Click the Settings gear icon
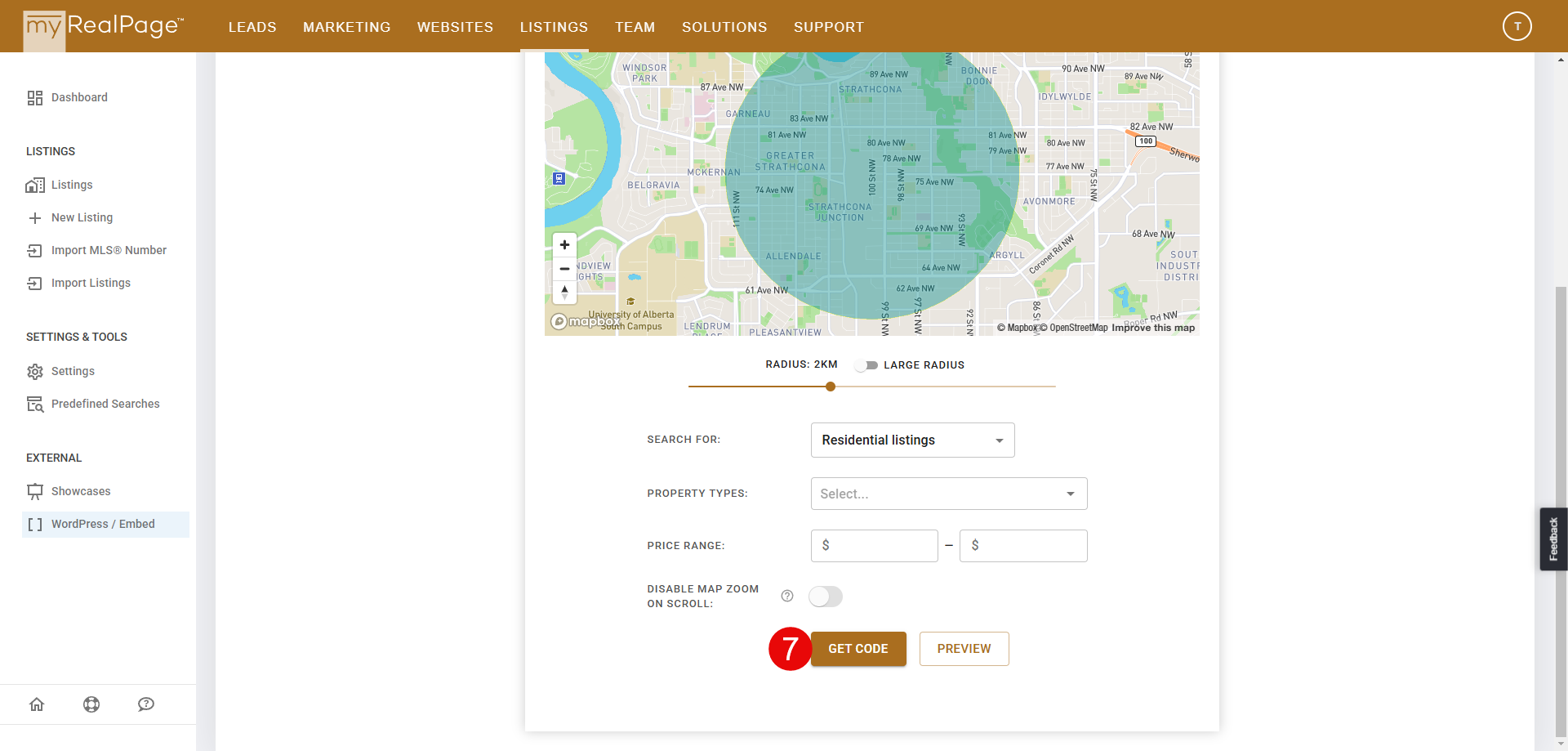The height and width of the screenshot is (751, 1568). point(35,372)
